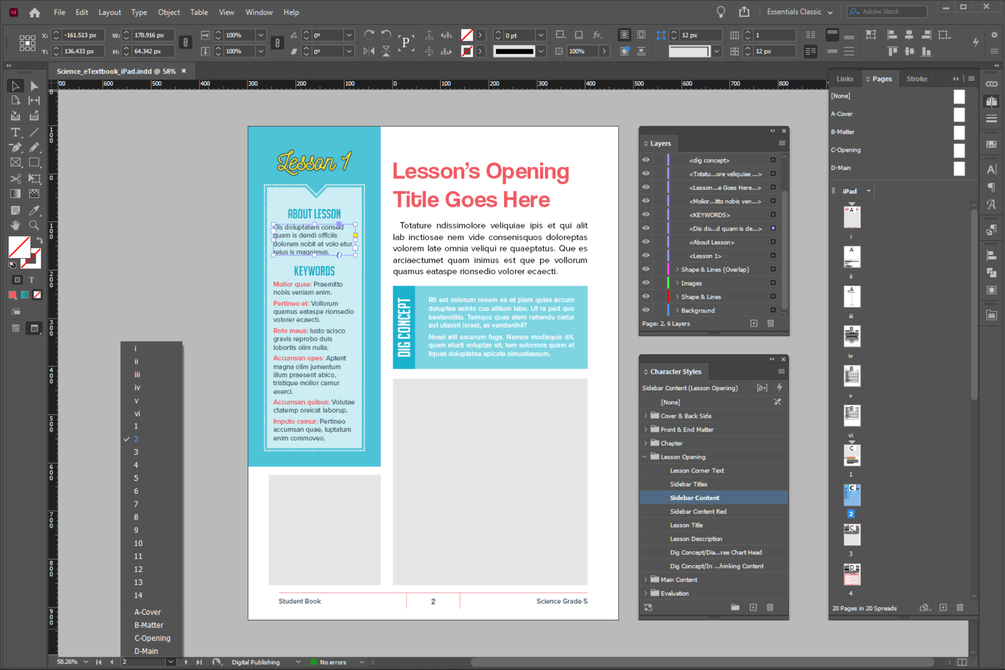This screenshot has height=670, width=1005.
Task: Open the Window menu
Action: click(x=259, y=12)
